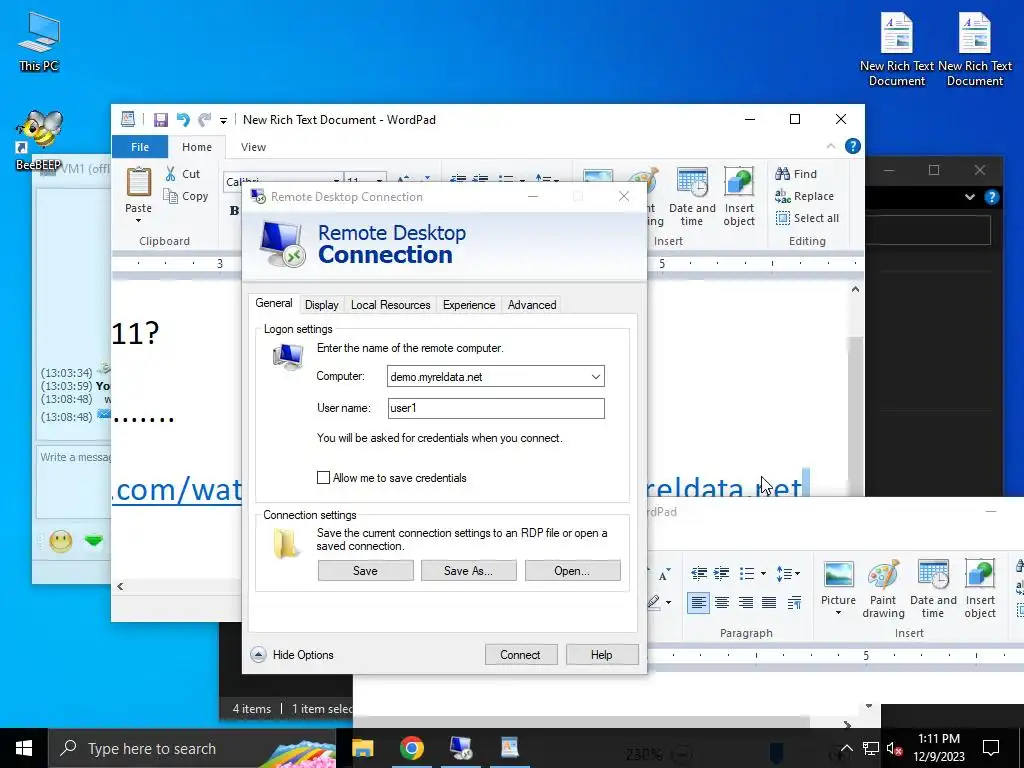Start a bulleted list in lower WordPad ribbon
The image size is (1024, 768).
coord(746,573)
